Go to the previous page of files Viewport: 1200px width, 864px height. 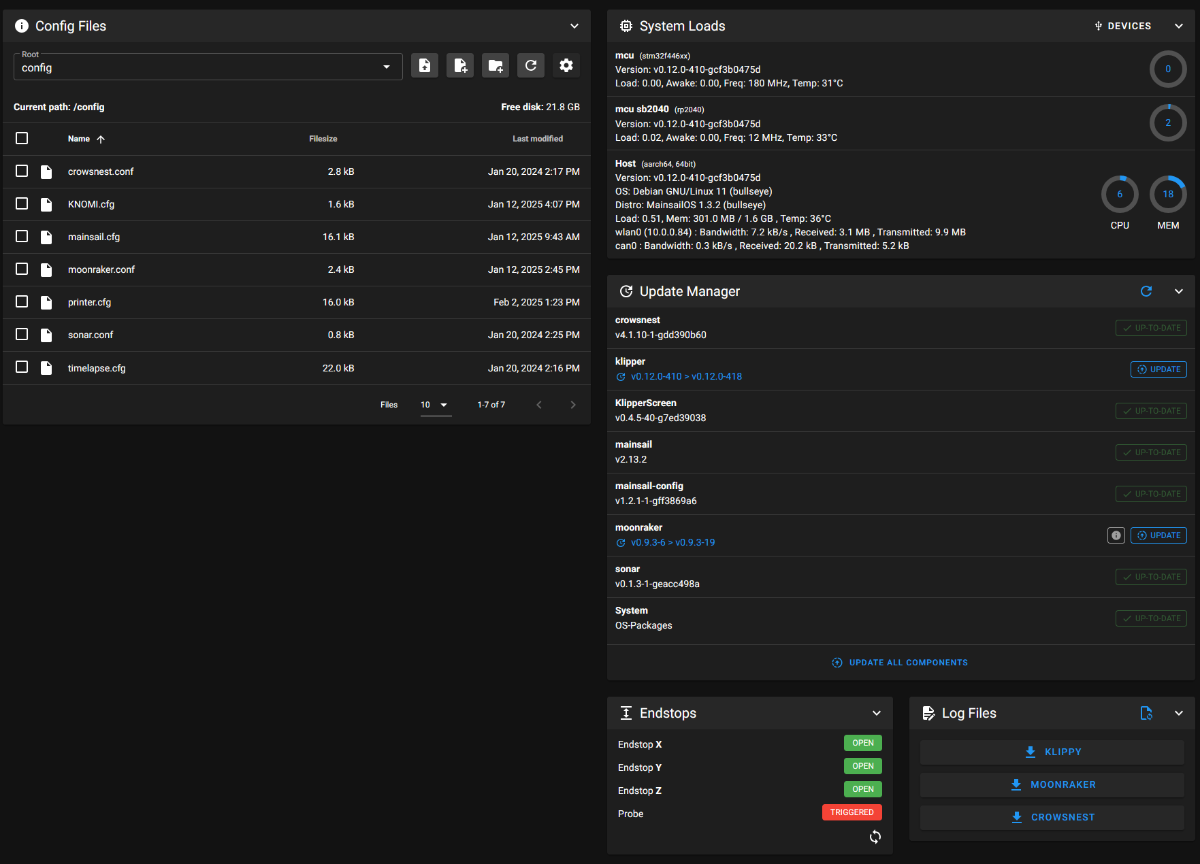[x=539, y=405]
